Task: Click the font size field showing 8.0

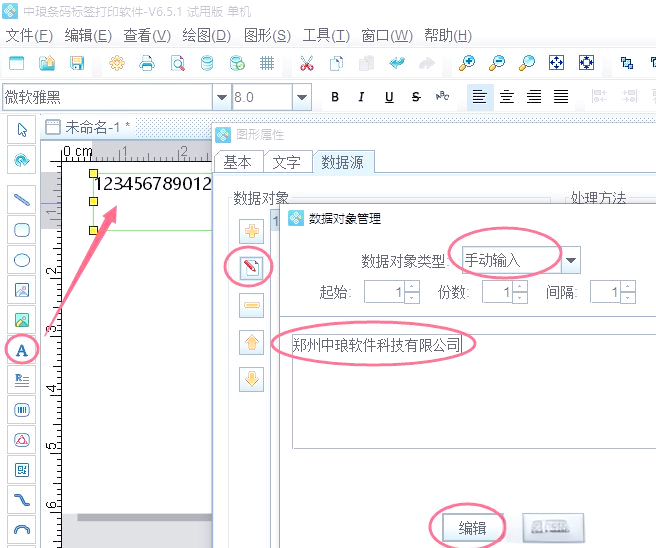Action: click(x=262, y=97)
